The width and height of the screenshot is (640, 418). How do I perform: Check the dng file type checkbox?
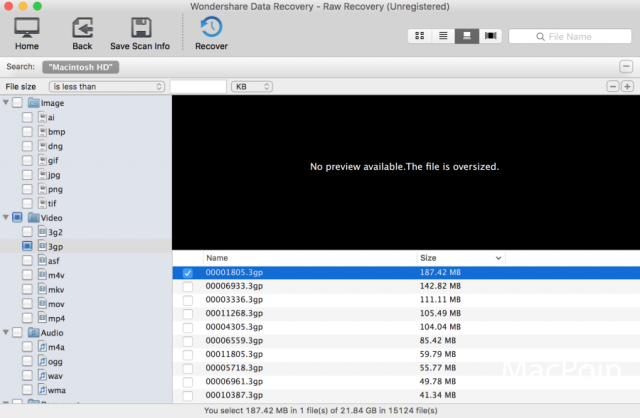pyautogui.click(x=27, y=146)
